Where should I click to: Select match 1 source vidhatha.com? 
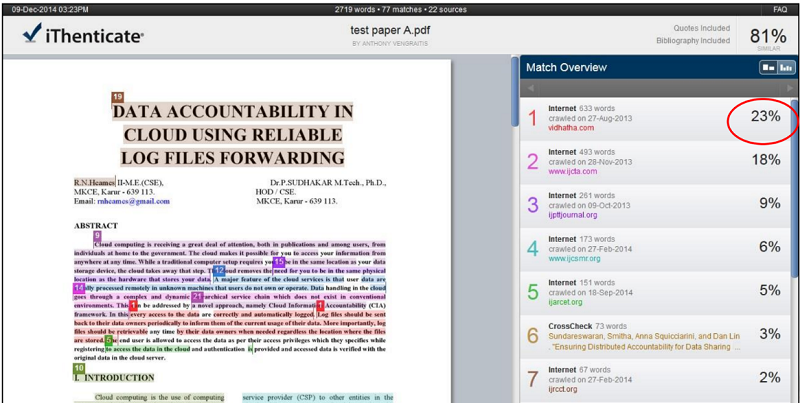tap(571, 128)
